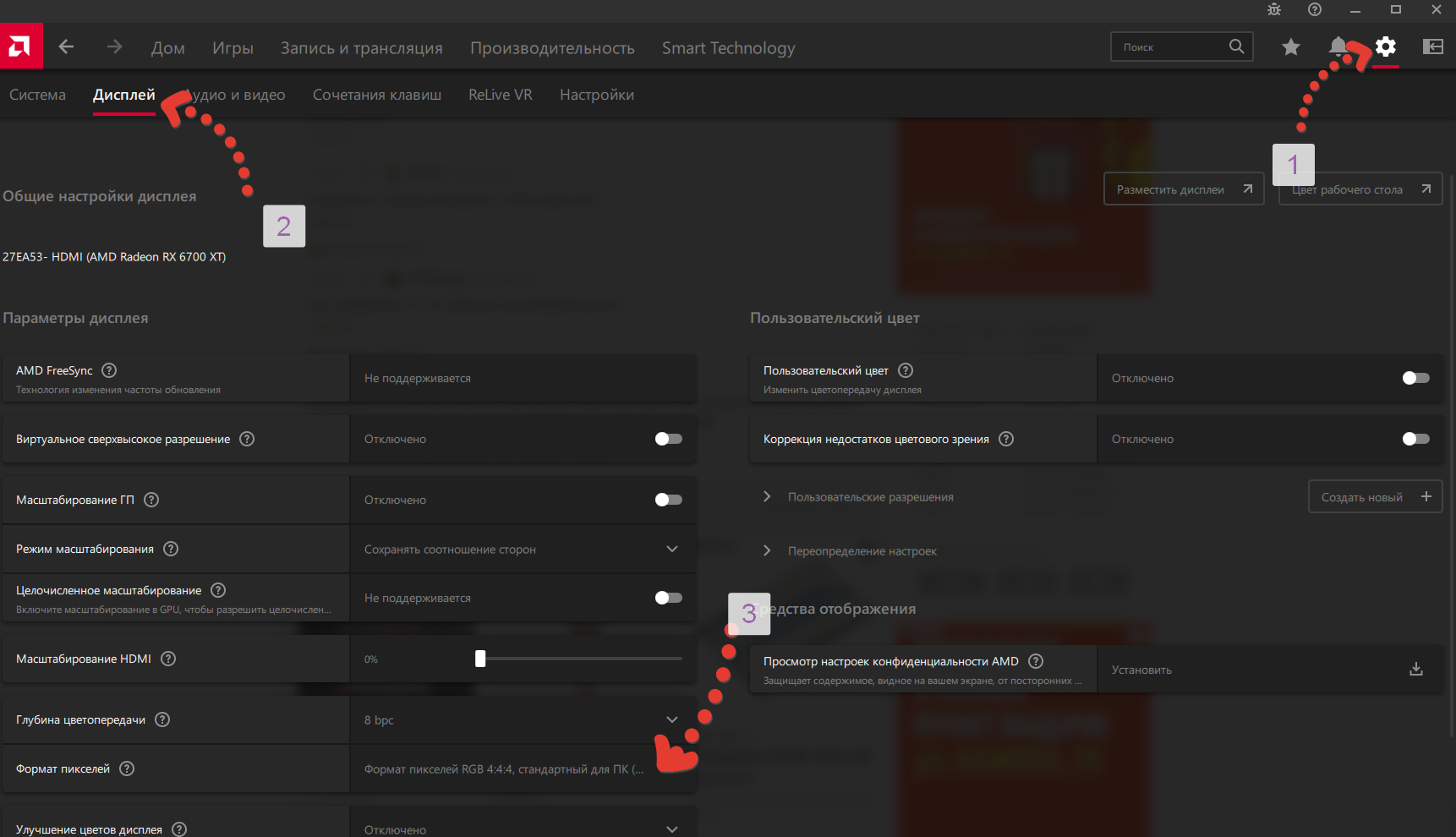Click the download icon for AMD Privacy View

click(1415, 670)
